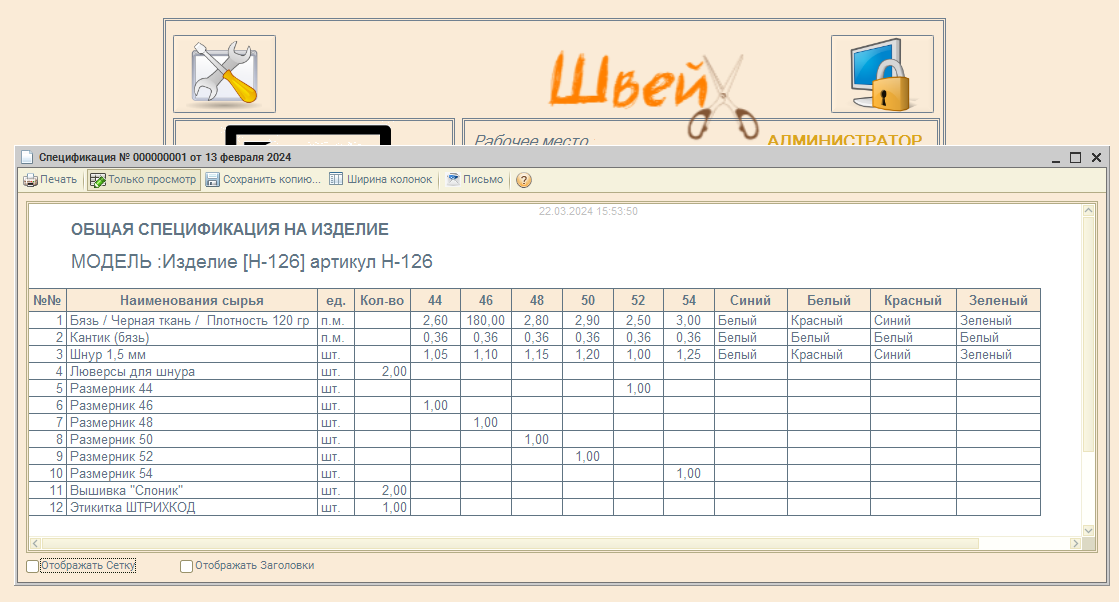Select the Синий column header
This screenshot has height=602, width=1119.
[x=750, y=300]
